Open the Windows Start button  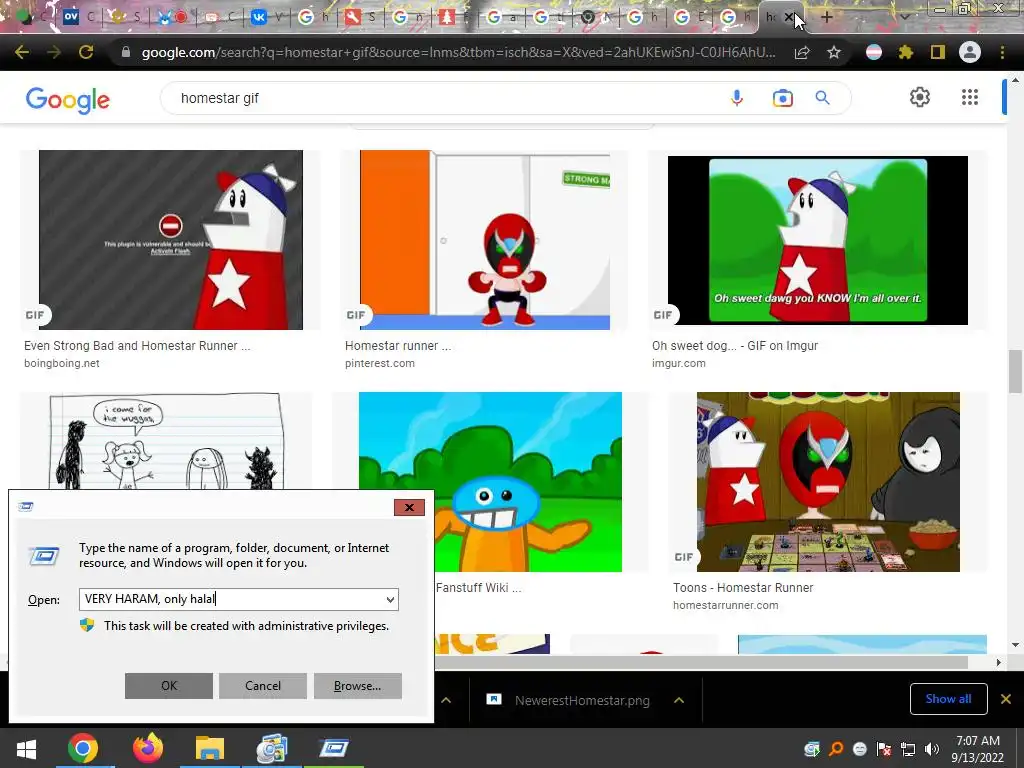pyautogui.click(x=26, y=748)
